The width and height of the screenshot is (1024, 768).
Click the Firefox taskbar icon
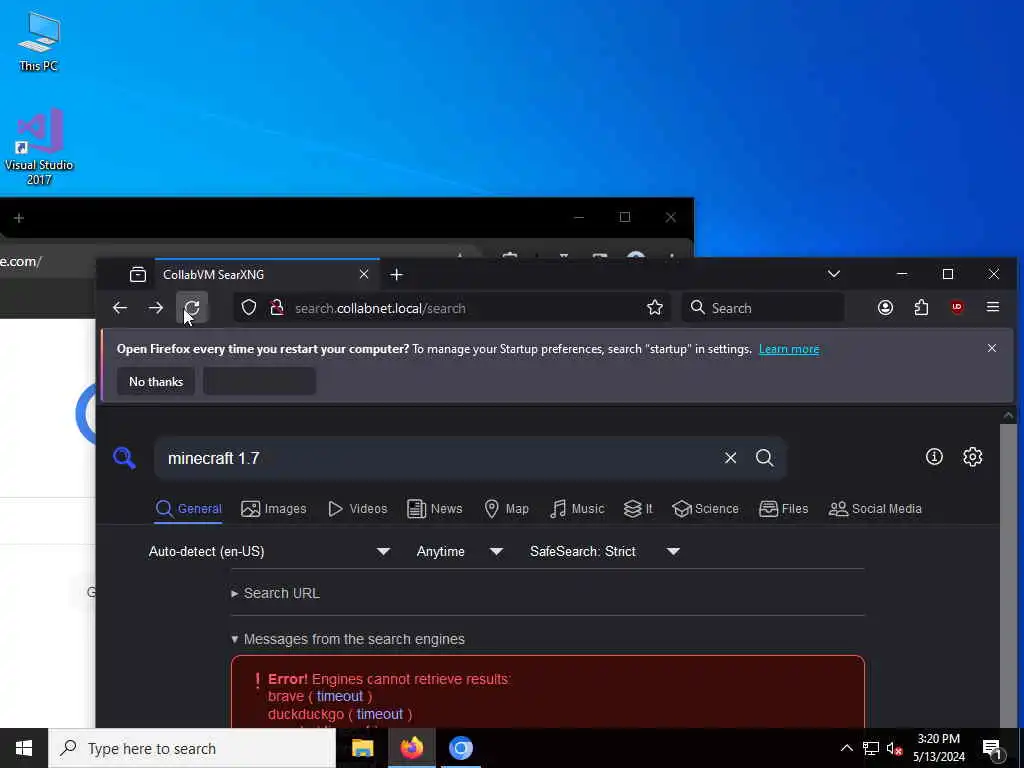tap(411, 748)
